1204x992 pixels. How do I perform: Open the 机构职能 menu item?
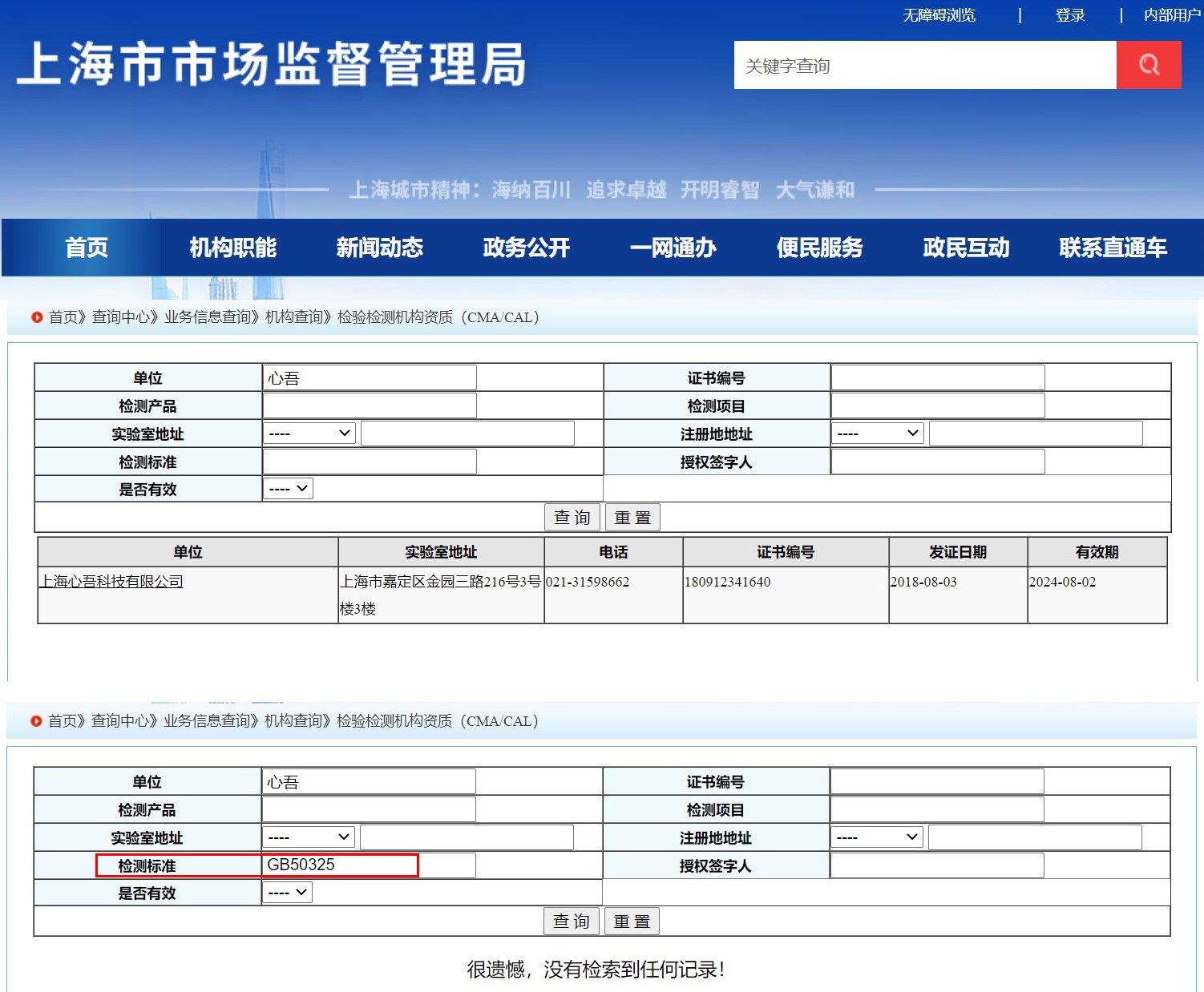pyautogui.click(x=232, y=248)
